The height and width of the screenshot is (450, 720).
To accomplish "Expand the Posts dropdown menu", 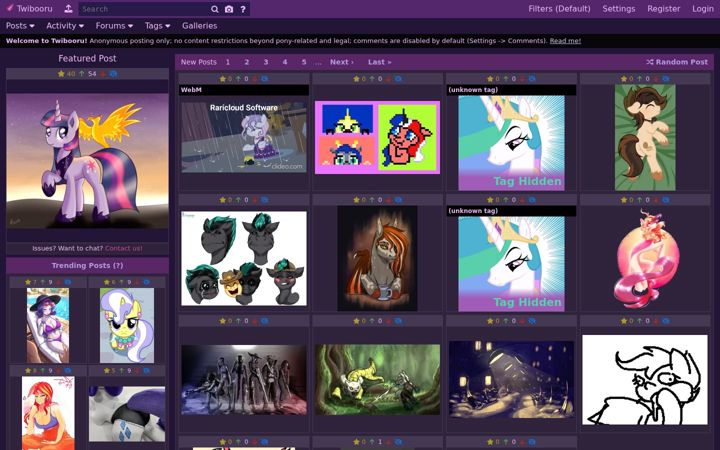I will [20, 26].
